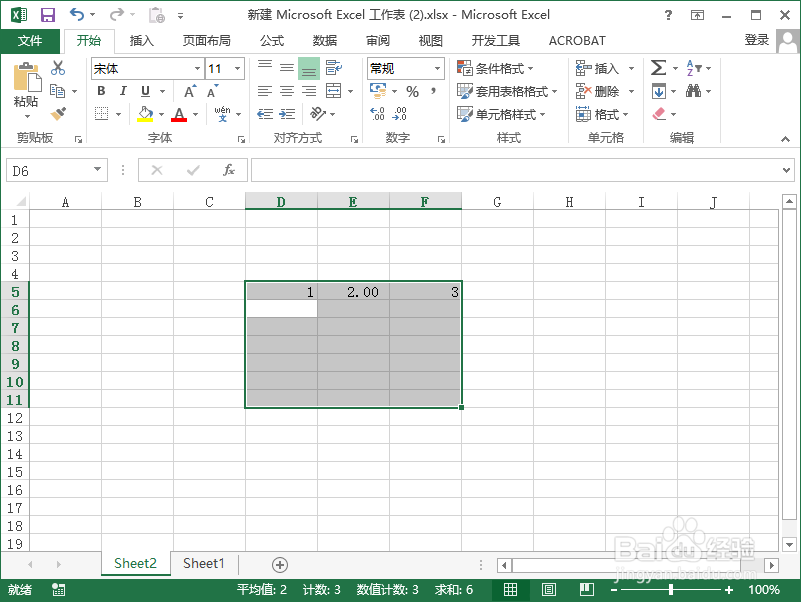Switch to the Sheet1 worksheet tab

[x=203, y=564]
